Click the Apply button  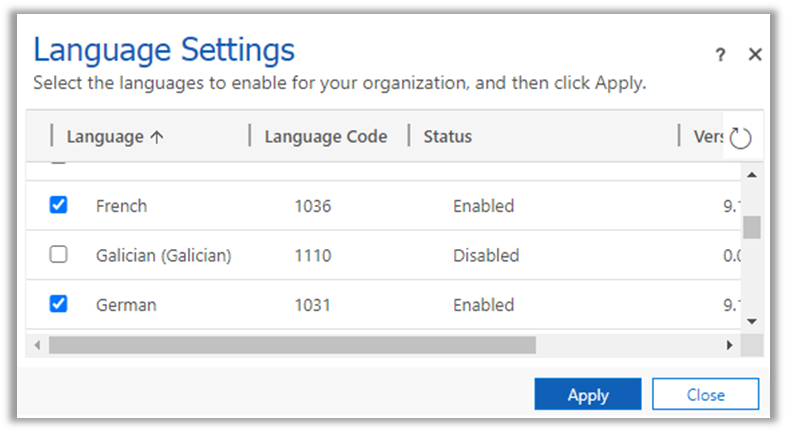[x=588, y=395]
